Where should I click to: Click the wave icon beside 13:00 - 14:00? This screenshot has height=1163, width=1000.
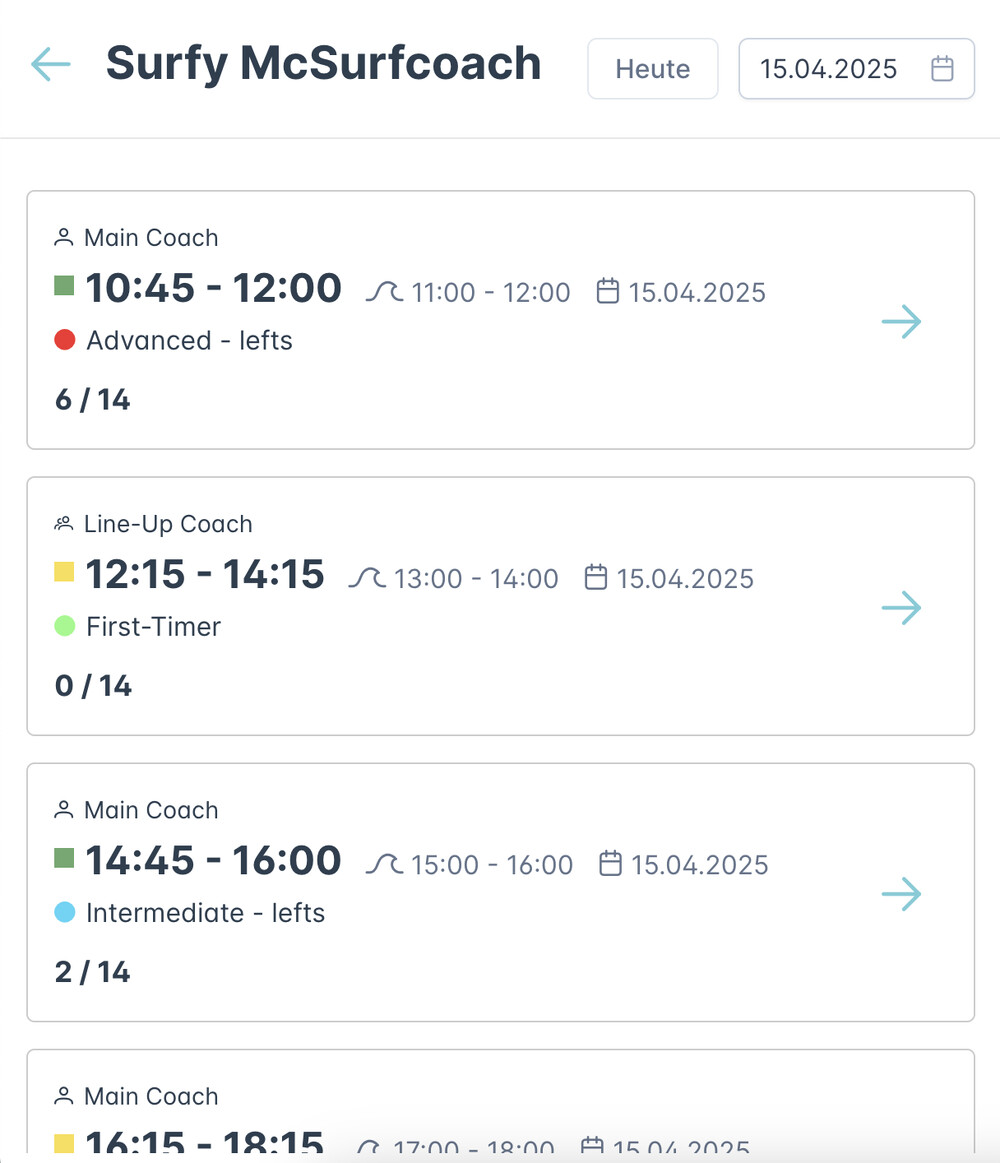[x=367, y=578]
